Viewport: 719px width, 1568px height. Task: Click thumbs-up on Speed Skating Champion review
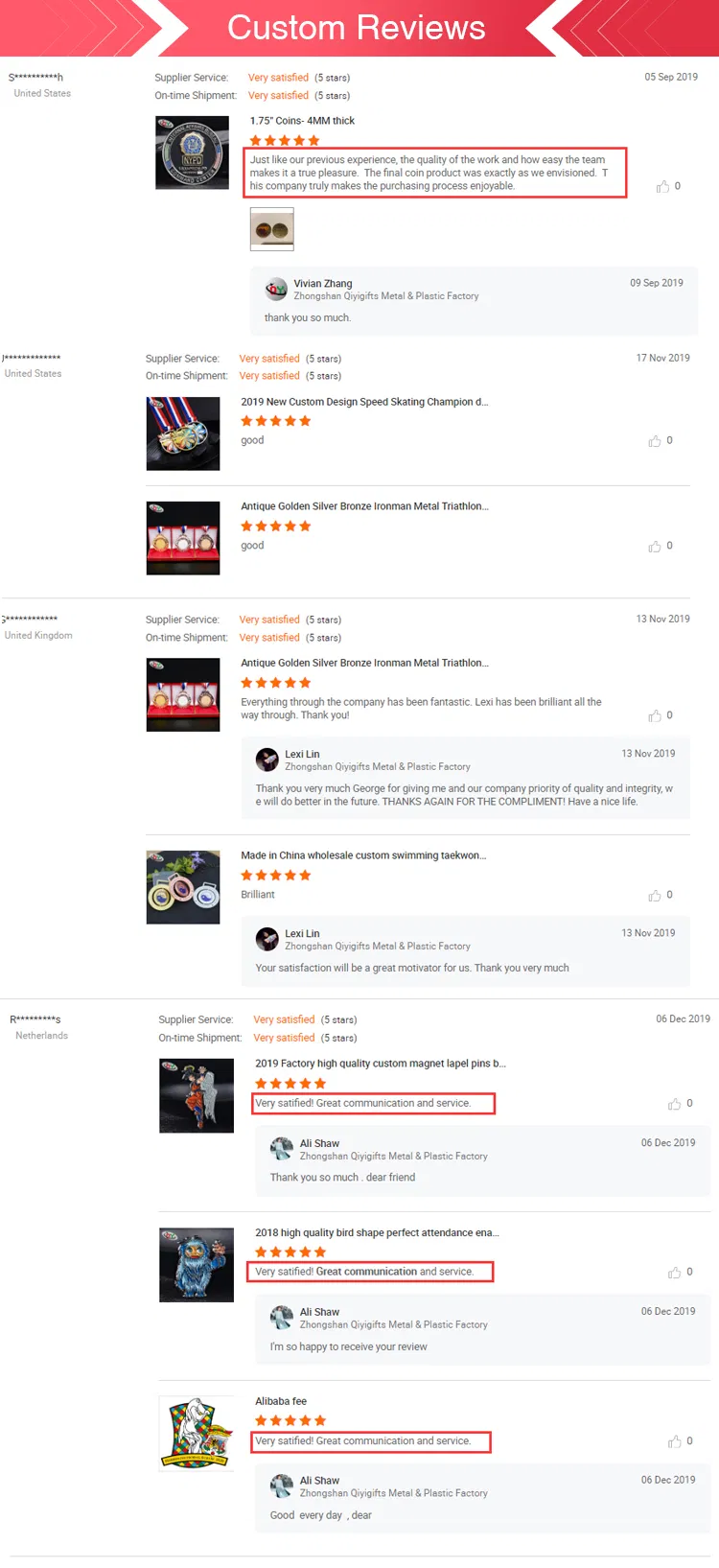655,441
